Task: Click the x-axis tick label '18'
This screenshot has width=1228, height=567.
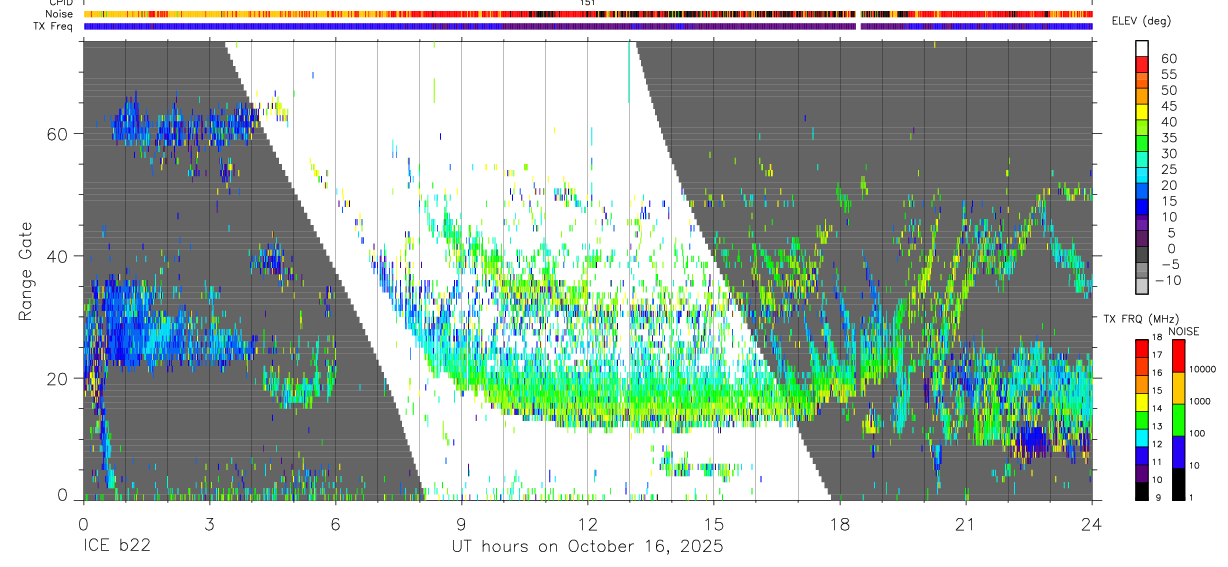Action: [840, 524]
